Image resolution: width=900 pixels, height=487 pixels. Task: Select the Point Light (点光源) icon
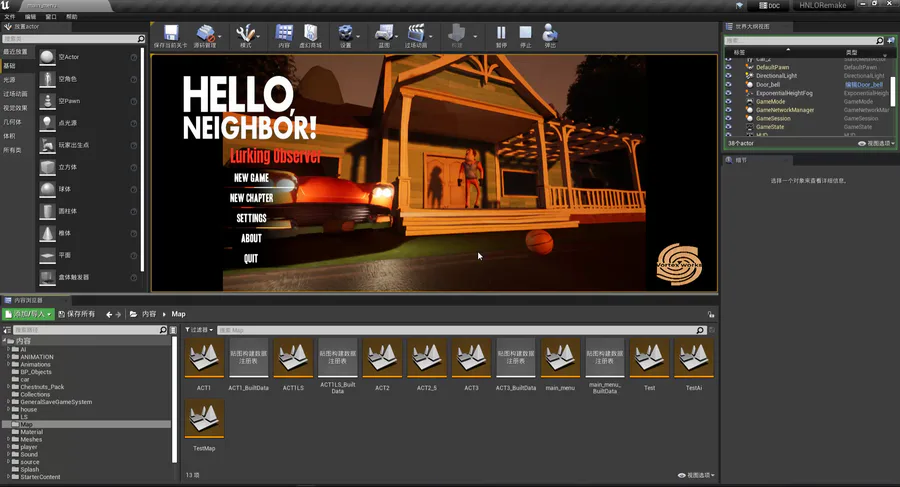coord(47,123)
